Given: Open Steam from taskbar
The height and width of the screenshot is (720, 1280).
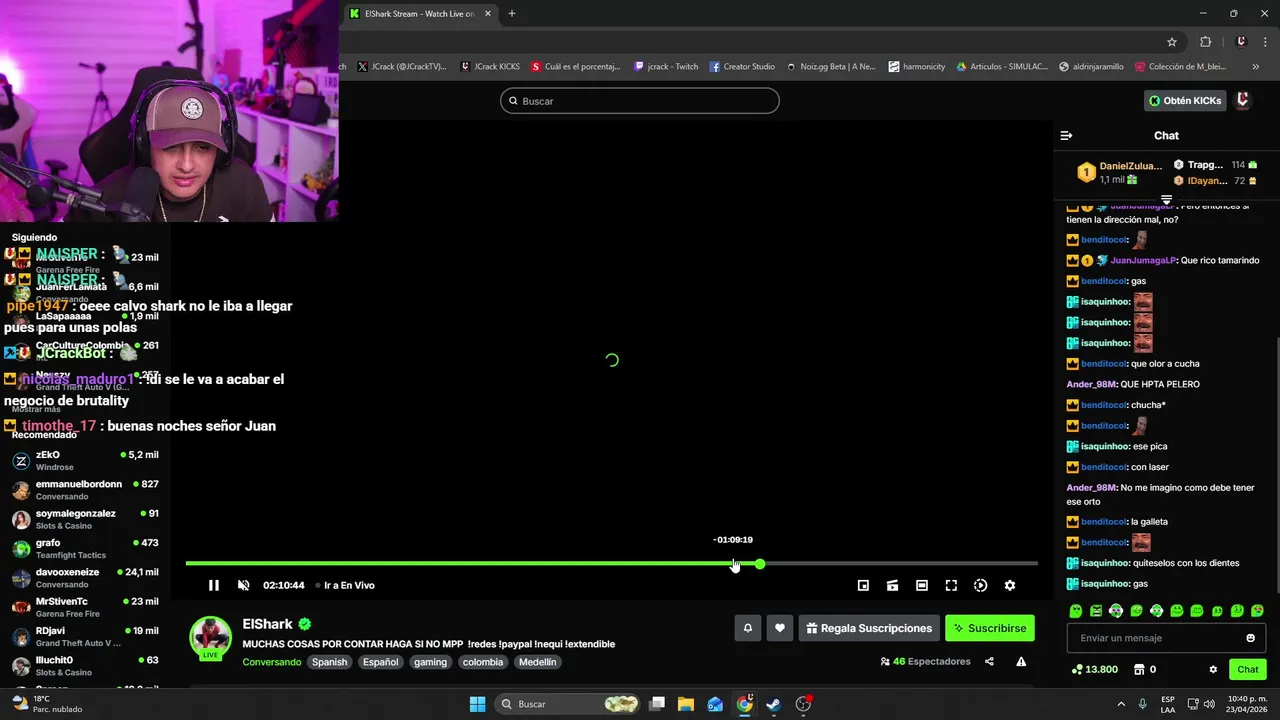Looking at the screenshot, I should point(773,704).
